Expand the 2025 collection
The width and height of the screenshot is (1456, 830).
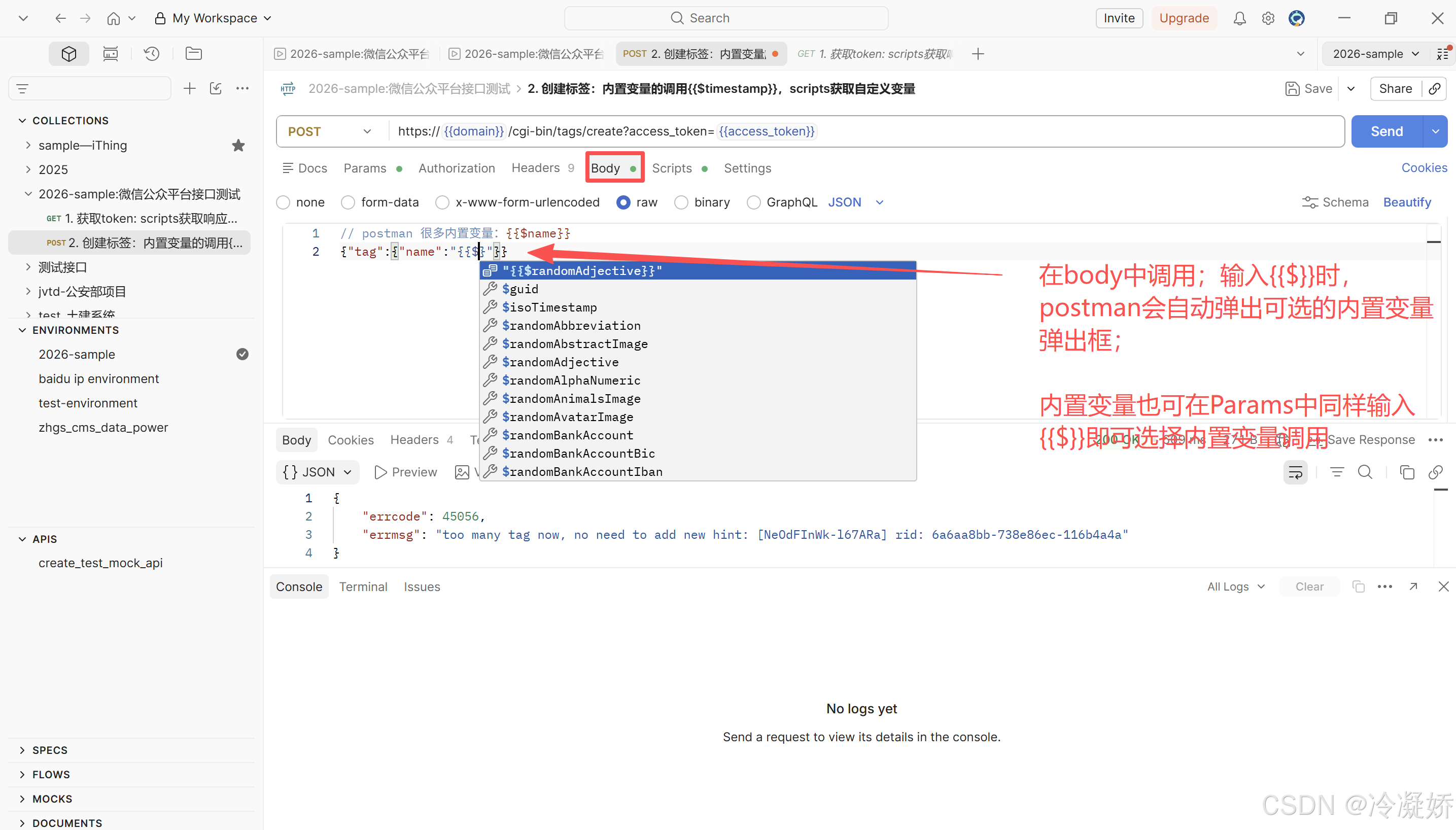(28, 169)
